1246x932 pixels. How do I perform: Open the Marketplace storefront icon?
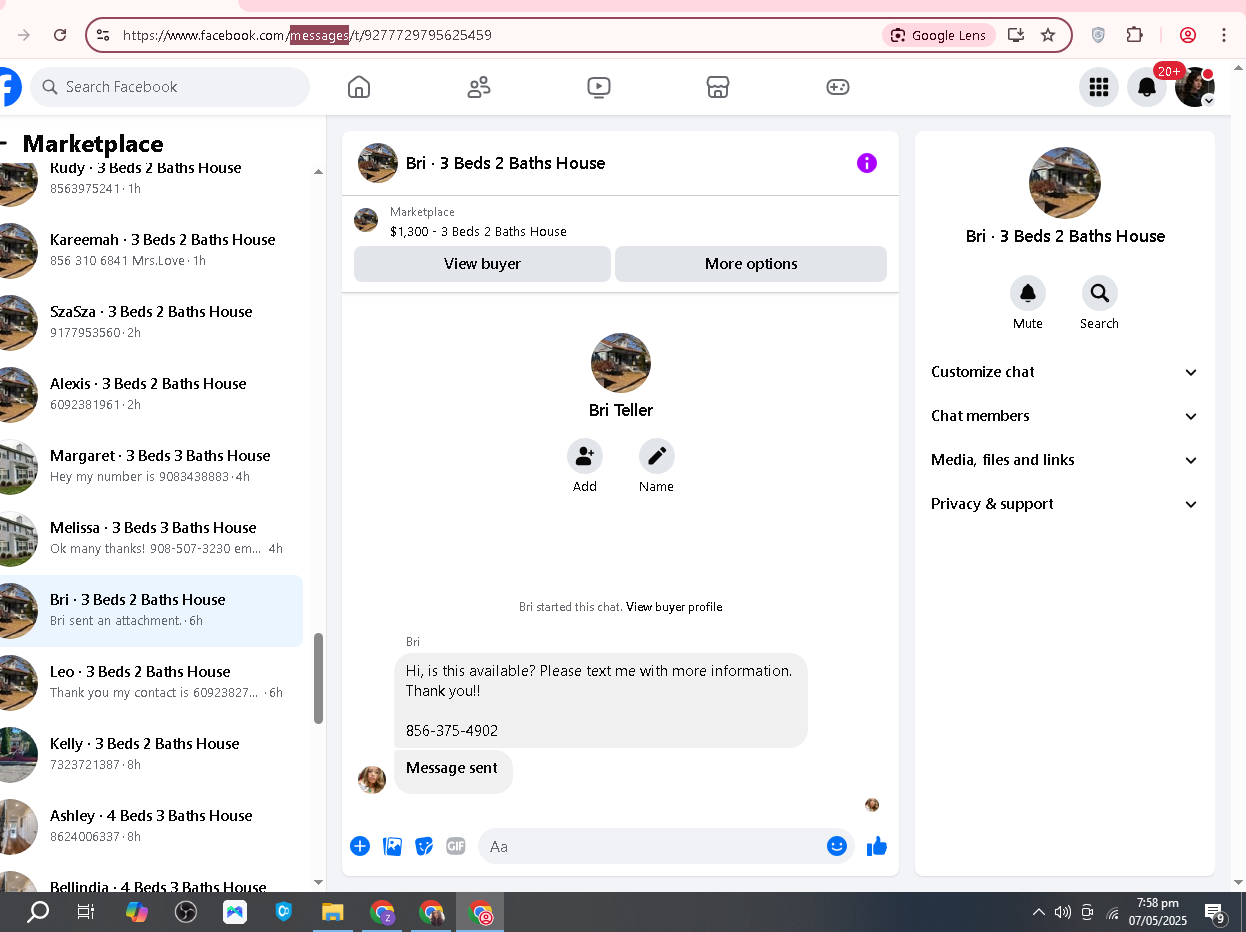[717, 87]
